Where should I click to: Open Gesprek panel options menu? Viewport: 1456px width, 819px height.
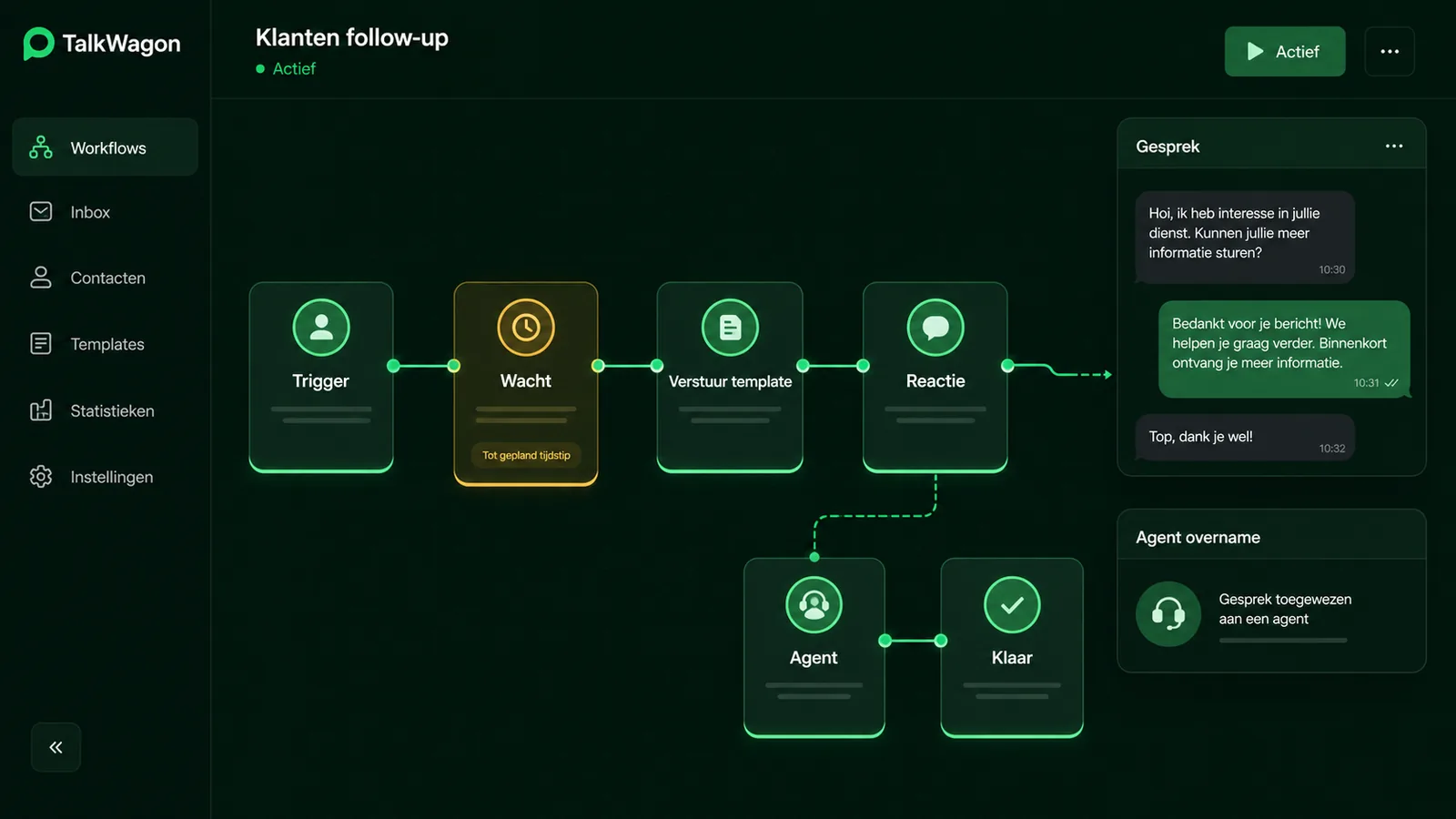1394,146
